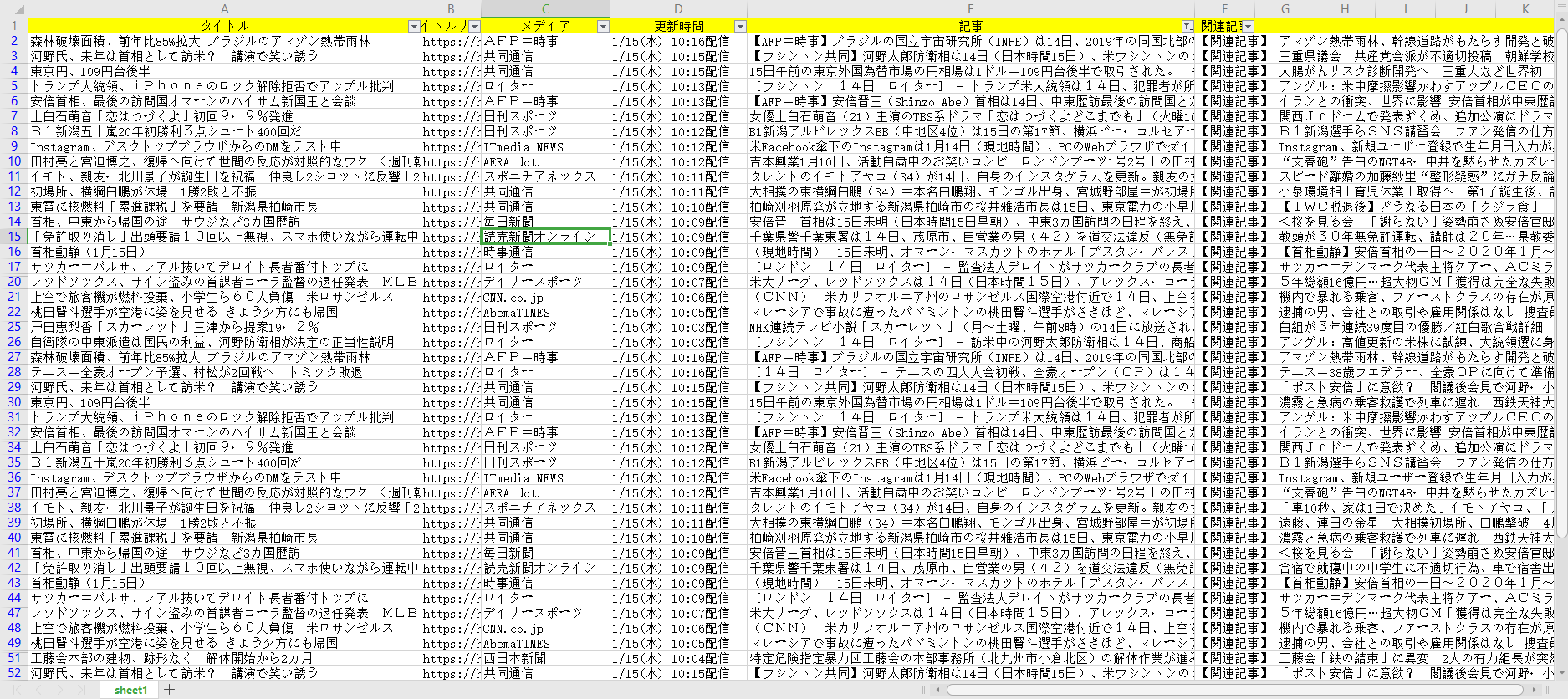Screen dimensions: 1568x699
Task: Click row 36 title Instagram、デスクトップブラウザ
Action: click(224, 477)
